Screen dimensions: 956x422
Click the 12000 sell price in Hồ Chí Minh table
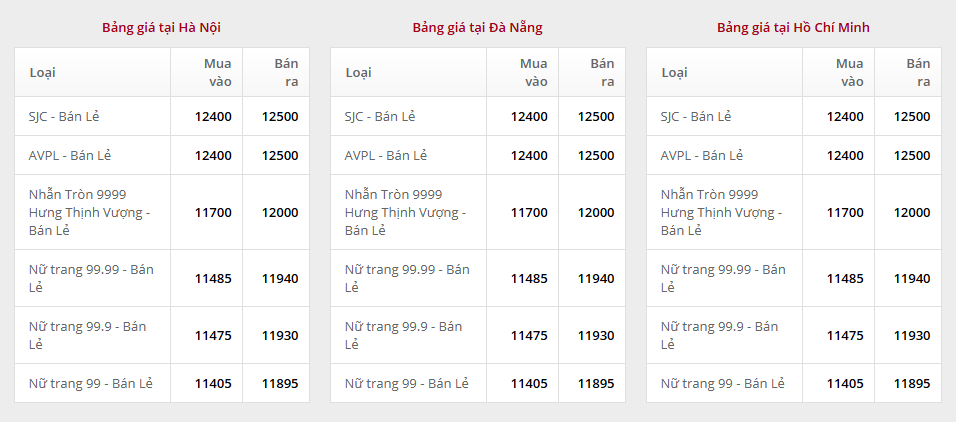[912, 212]
